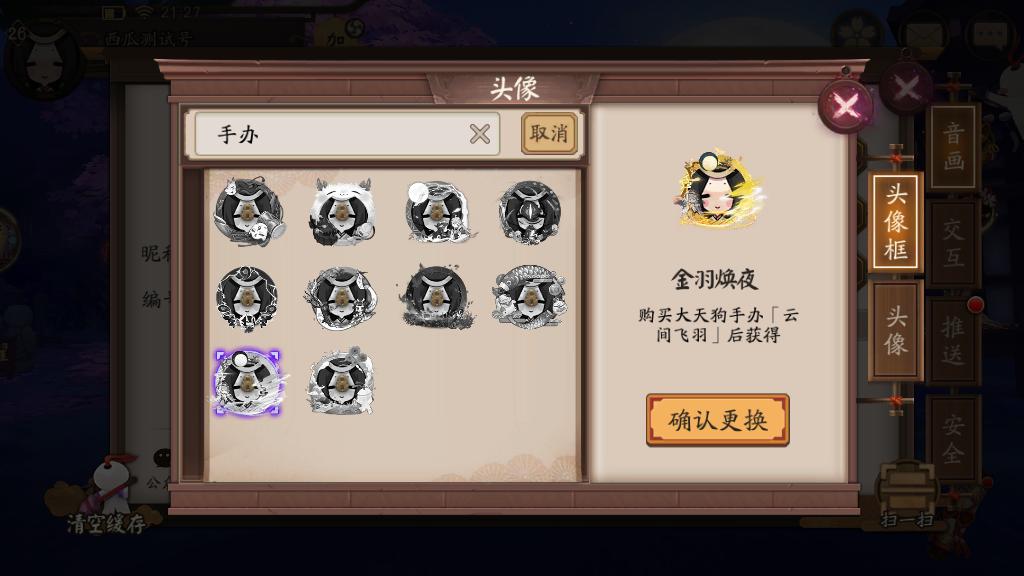Select the purple-highlighted avatar frame
This screenshot has height=576, width=1024.
point(248,382)
